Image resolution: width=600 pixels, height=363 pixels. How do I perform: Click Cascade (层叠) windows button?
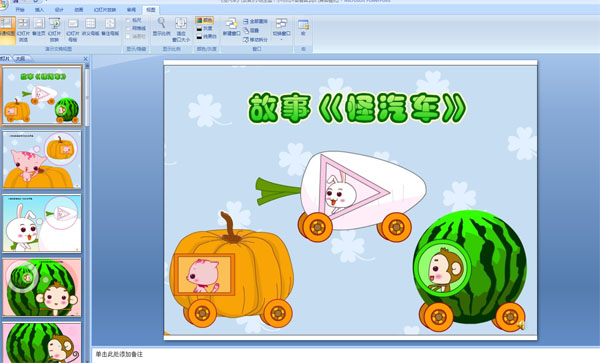click(251, 30)
